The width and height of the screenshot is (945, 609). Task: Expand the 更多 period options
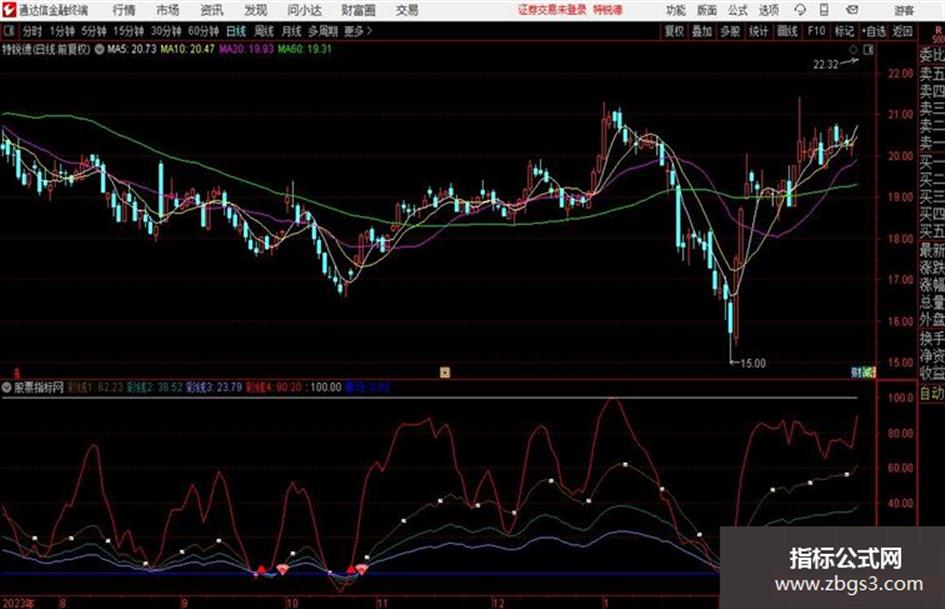pos(358,31)
